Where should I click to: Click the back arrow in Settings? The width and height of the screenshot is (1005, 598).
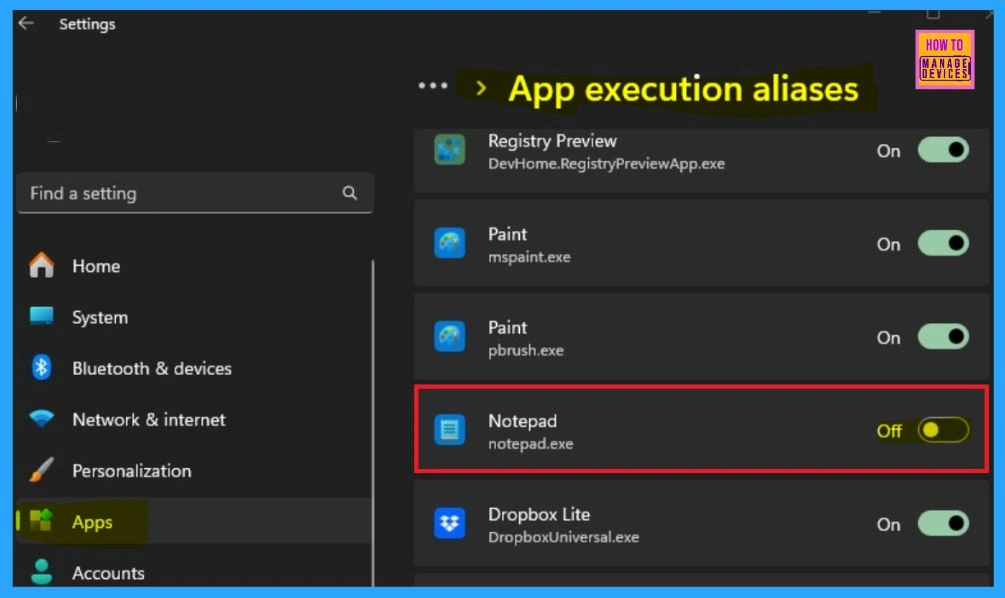click(x=26, y=24)
